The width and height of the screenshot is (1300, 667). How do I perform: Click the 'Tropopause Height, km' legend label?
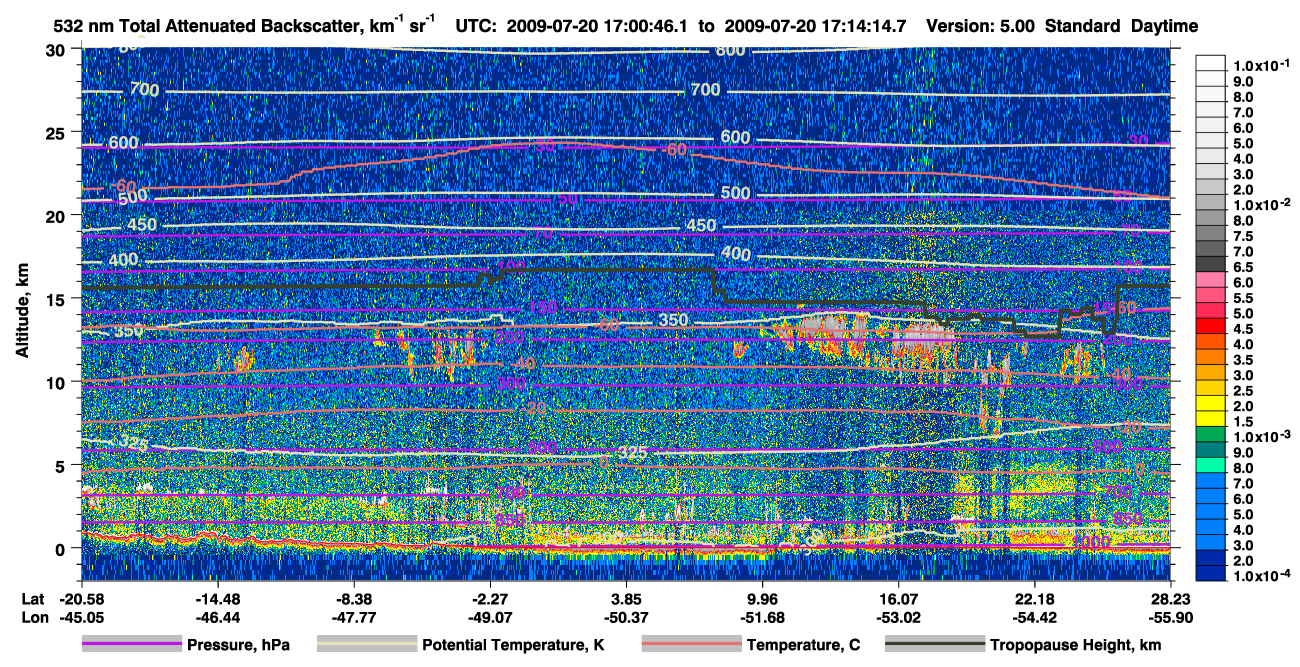[x=1075, y=646]
